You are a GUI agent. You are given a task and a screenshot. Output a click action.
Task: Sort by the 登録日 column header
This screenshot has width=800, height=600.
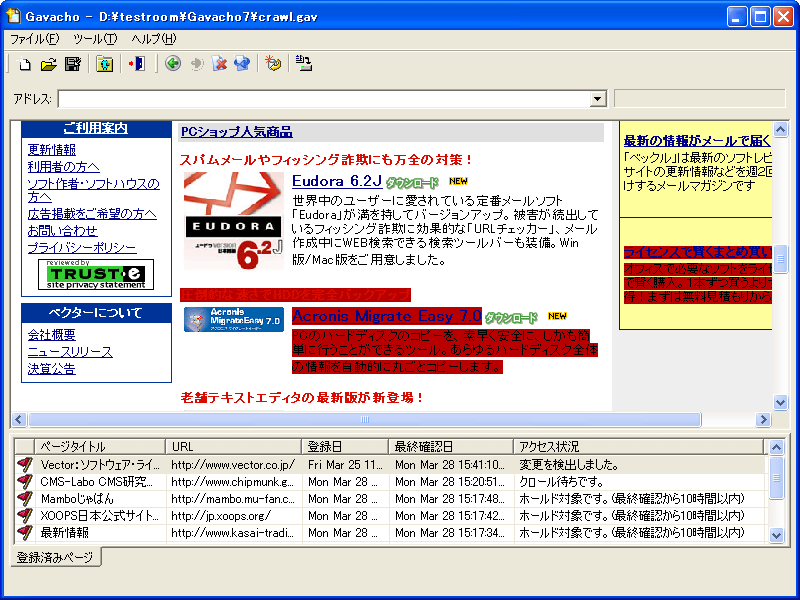[345, 447]
